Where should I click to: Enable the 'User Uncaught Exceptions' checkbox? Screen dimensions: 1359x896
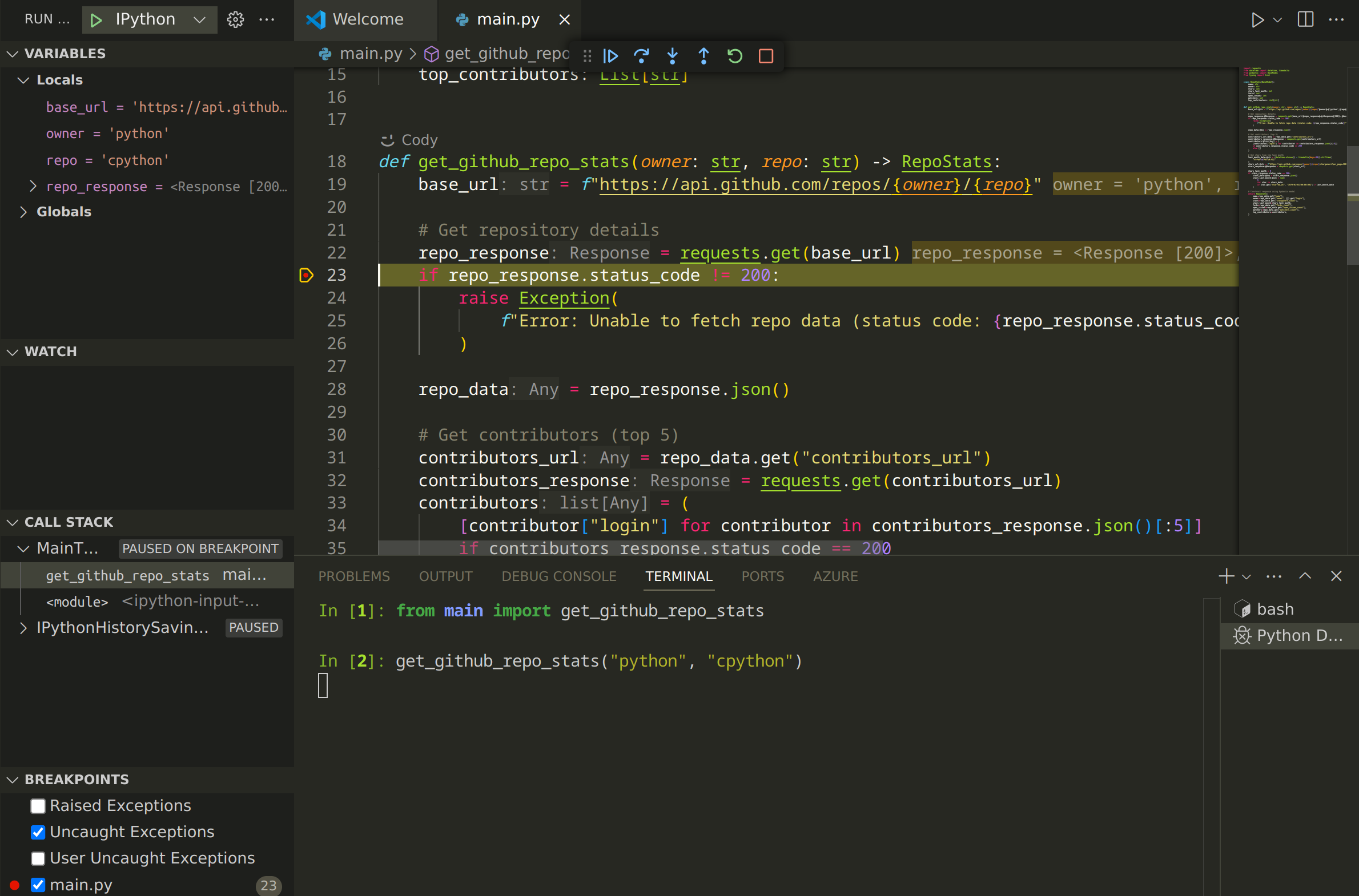click(x=37, y=857)
